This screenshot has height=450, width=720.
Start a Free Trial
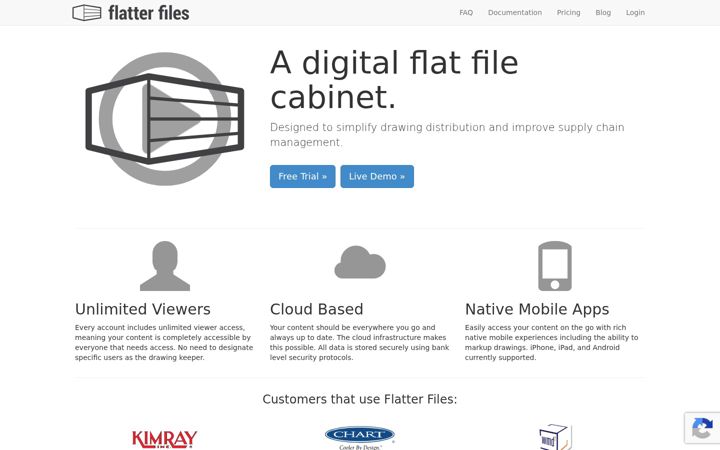[x=303, y=176]
